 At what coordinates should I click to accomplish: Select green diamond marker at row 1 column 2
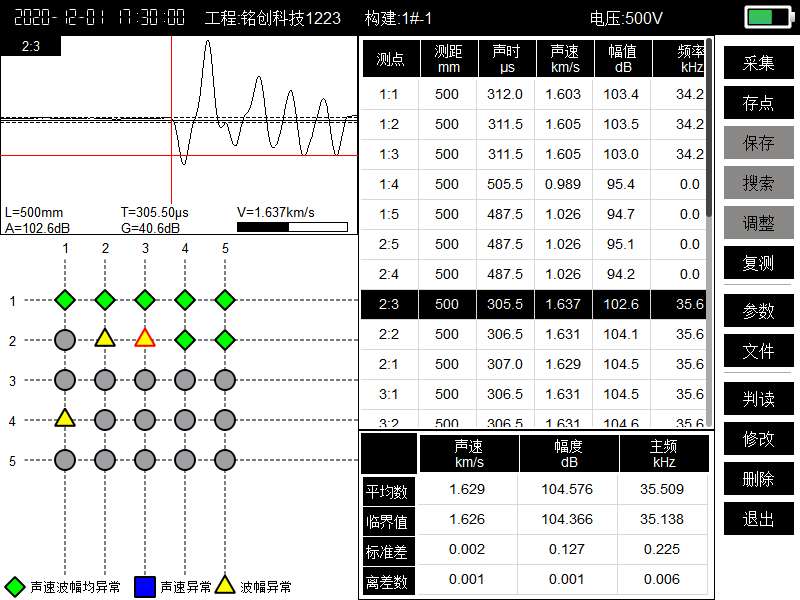click(x=105, y=300)
